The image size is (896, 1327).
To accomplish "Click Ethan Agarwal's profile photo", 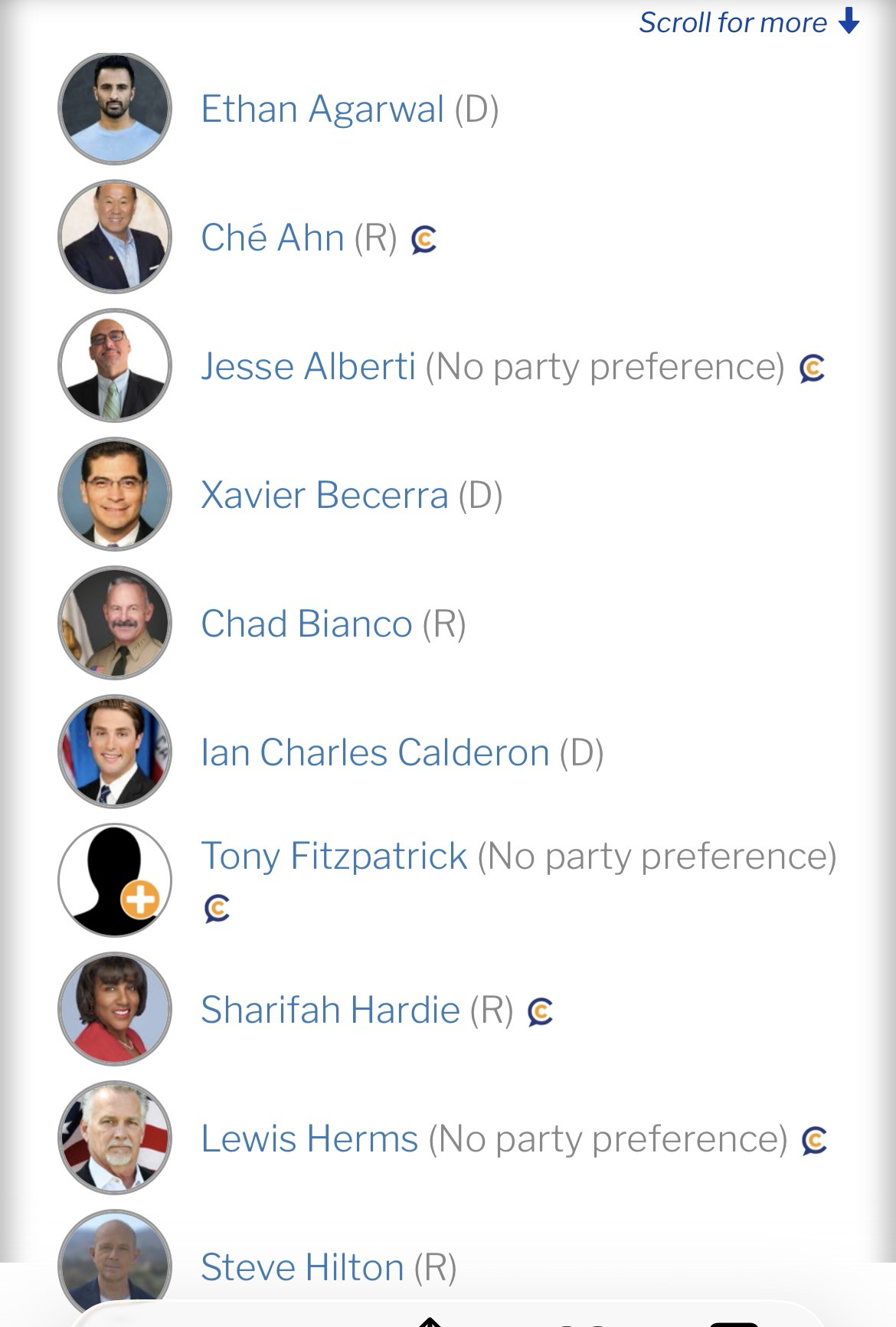I will [115, 109].
